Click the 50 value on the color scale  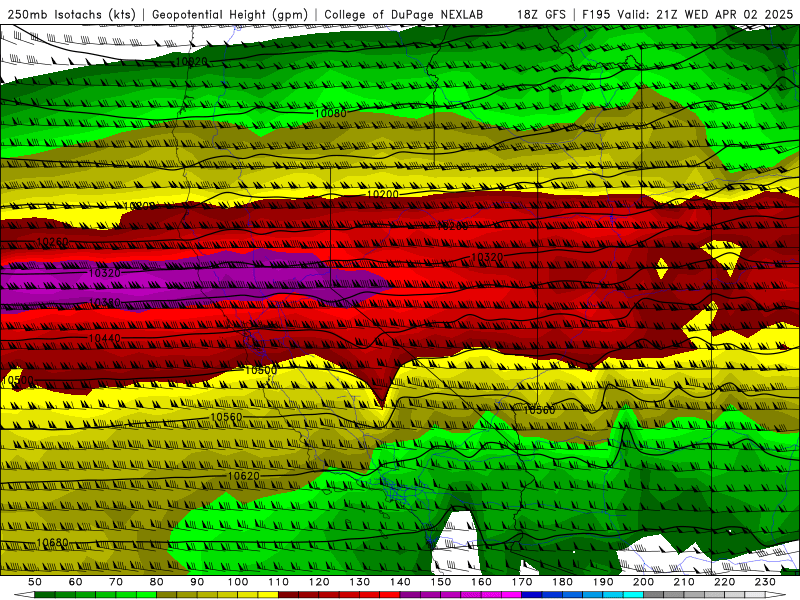35,582
